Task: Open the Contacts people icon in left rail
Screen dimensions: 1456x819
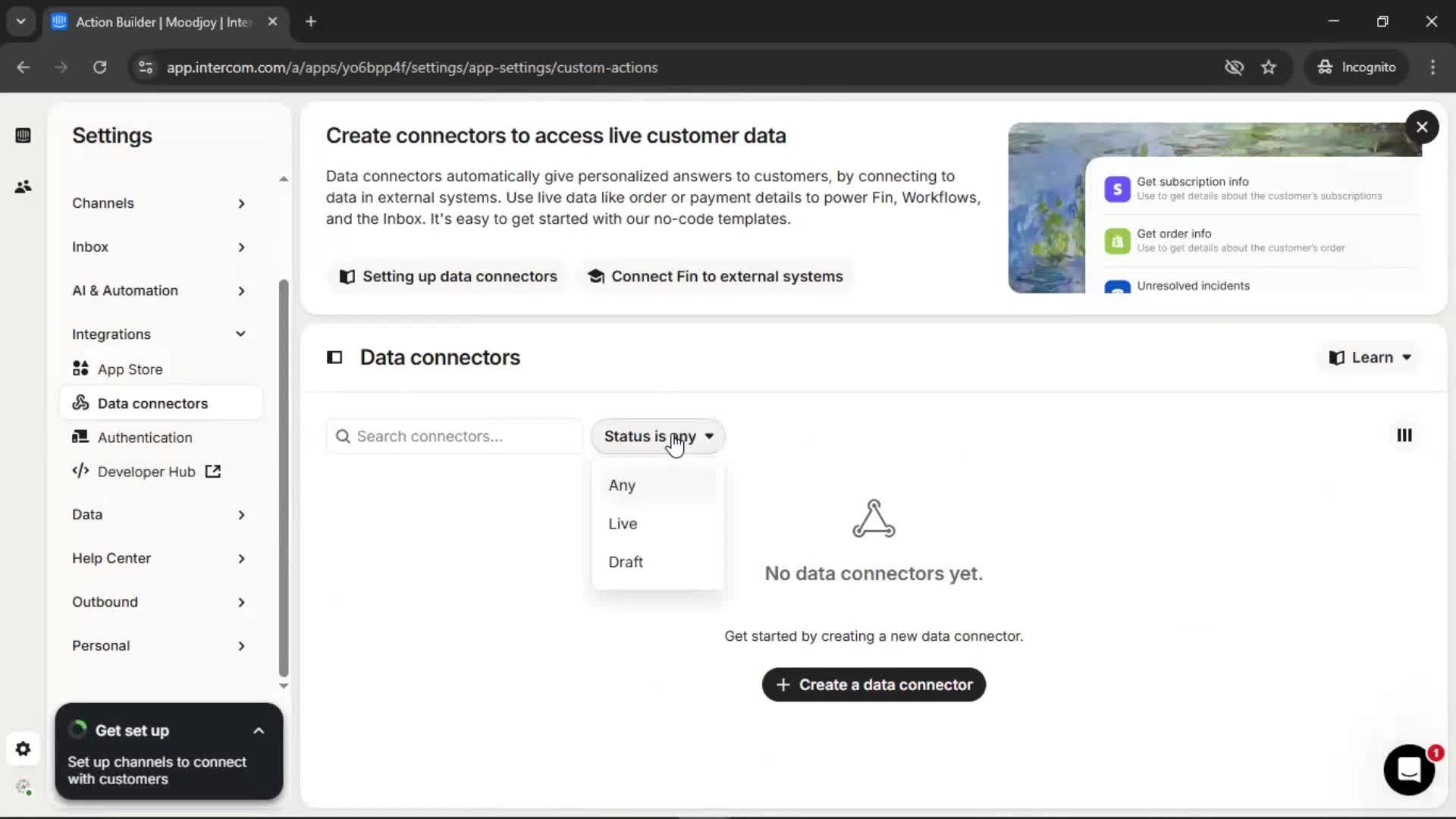Action: tap(23, 187)
